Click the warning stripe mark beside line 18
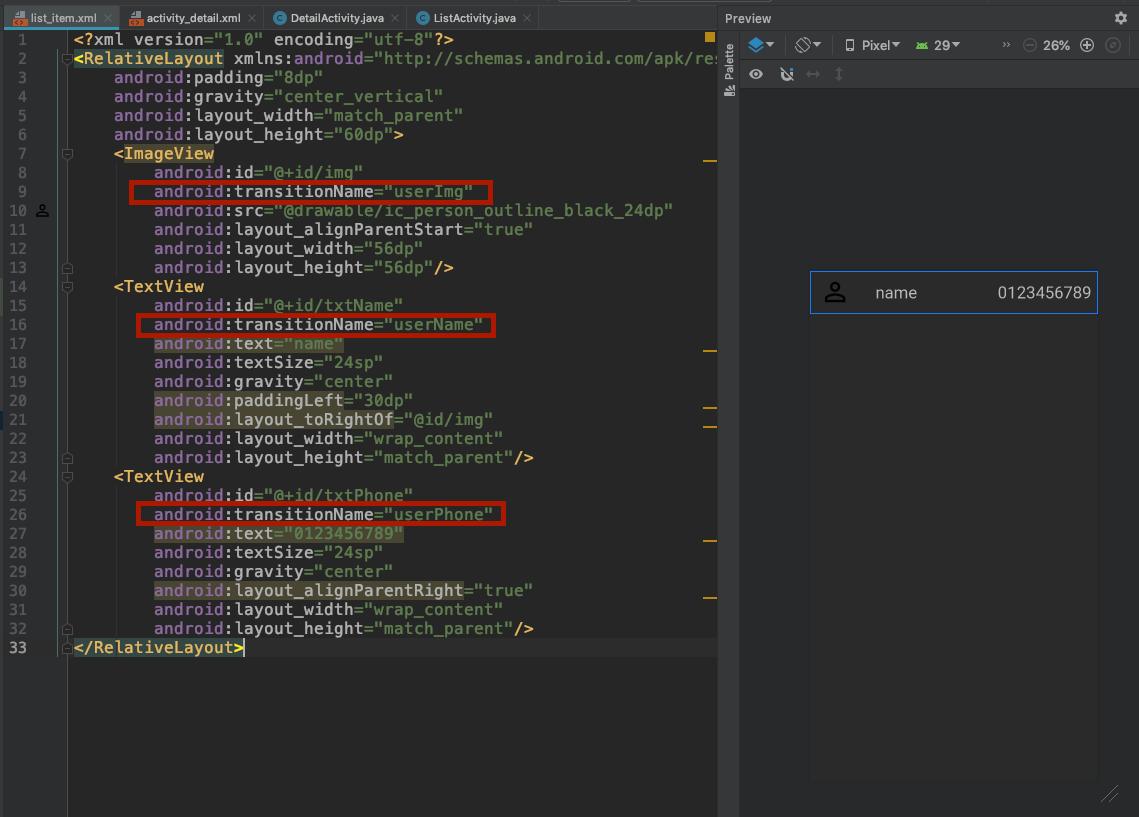The width and height of the screenshot is (1139, 817). point(710,351)
